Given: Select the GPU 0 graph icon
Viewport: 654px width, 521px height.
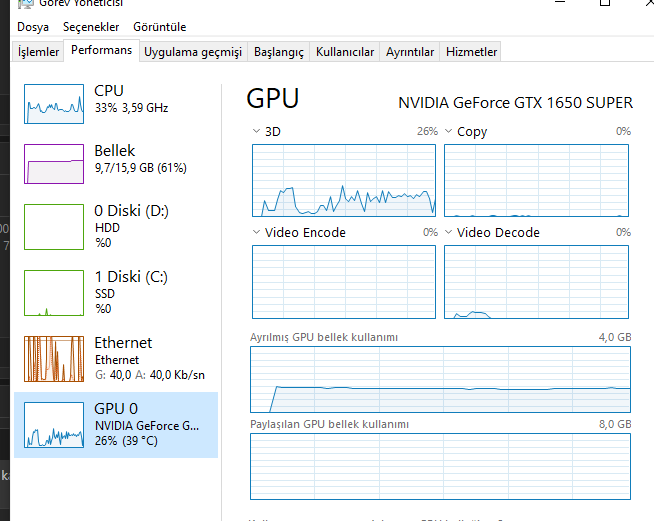Looking at the screenshot, I should click(54, 424).
